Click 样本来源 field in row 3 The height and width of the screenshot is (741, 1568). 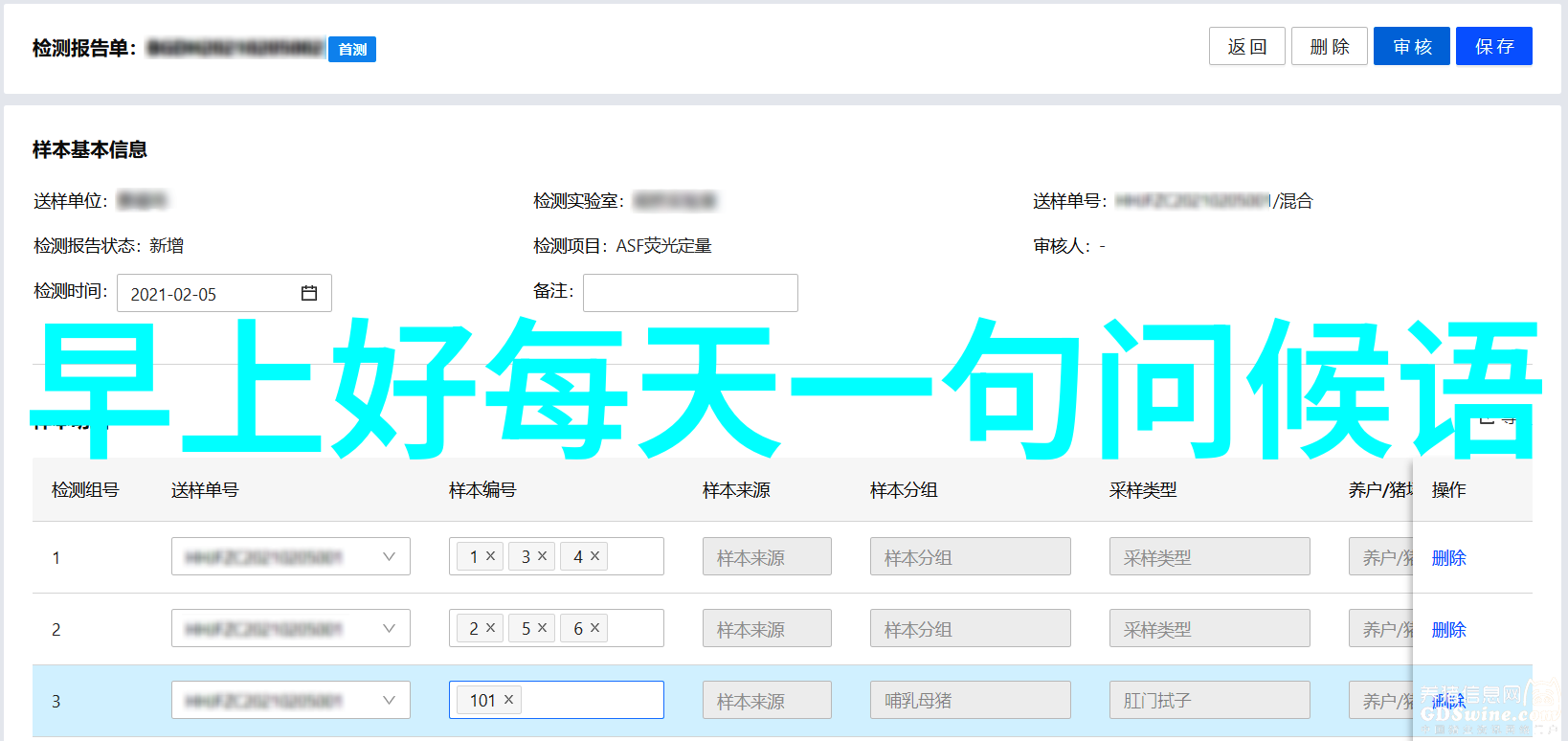tap(767, 700)
